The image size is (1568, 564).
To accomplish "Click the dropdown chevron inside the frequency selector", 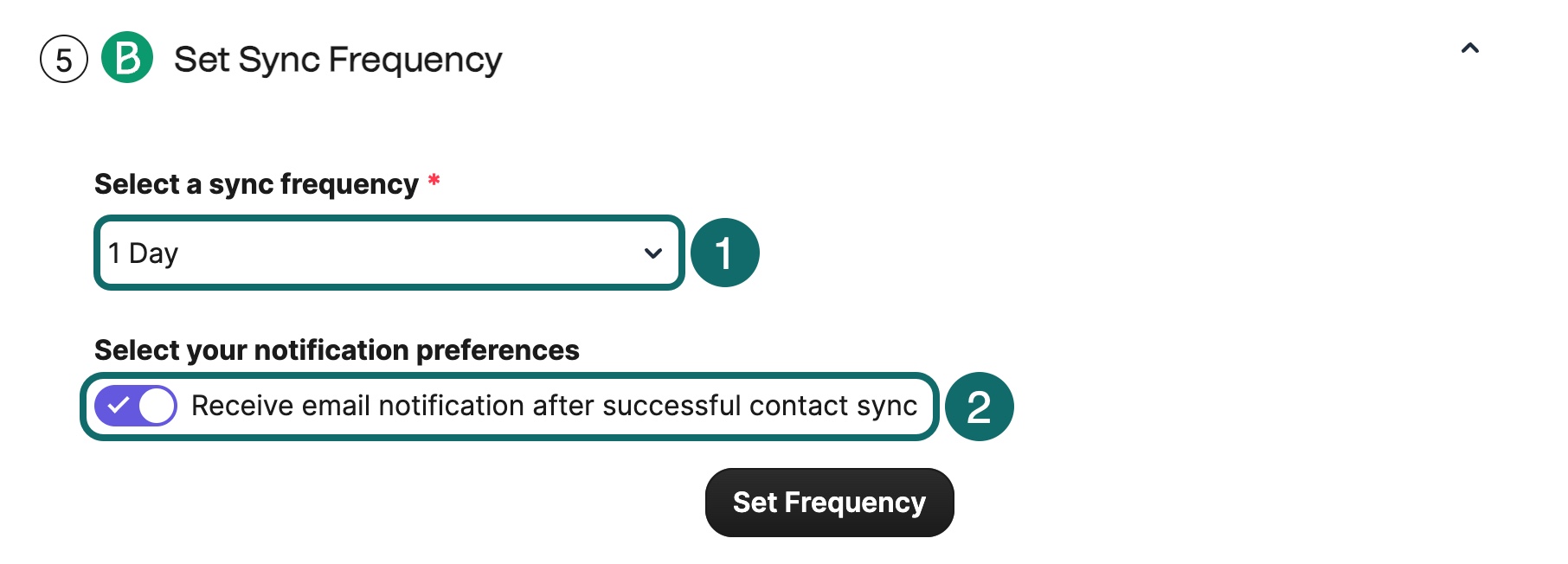I will (652, 254).
